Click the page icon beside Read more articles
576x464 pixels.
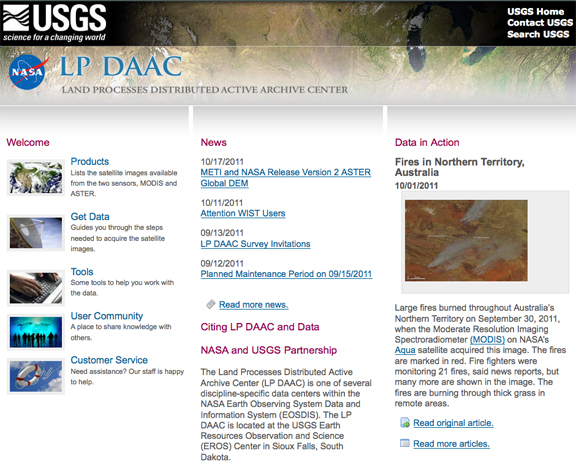405,443
